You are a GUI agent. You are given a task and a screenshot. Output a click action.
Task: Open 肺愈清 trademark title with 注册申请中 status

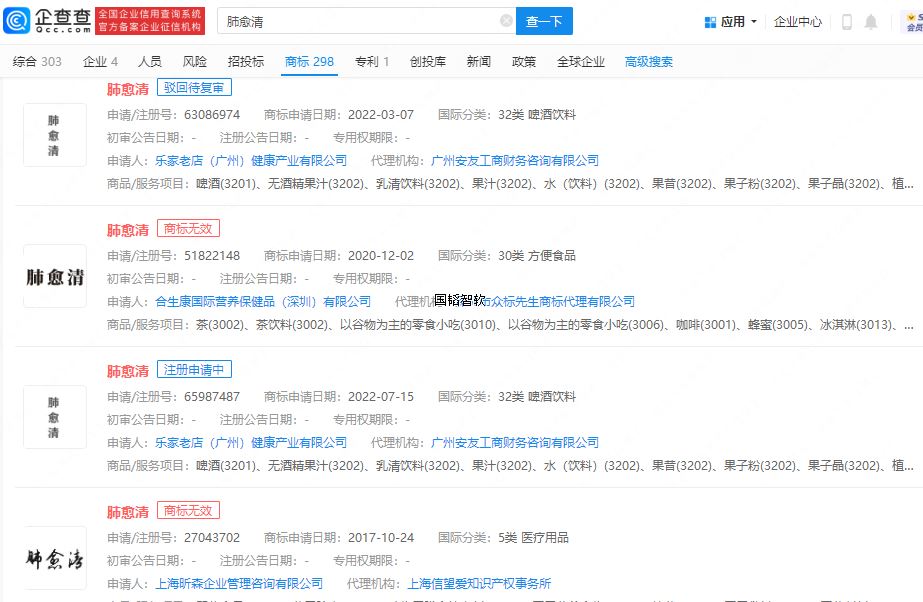point(128,371)
